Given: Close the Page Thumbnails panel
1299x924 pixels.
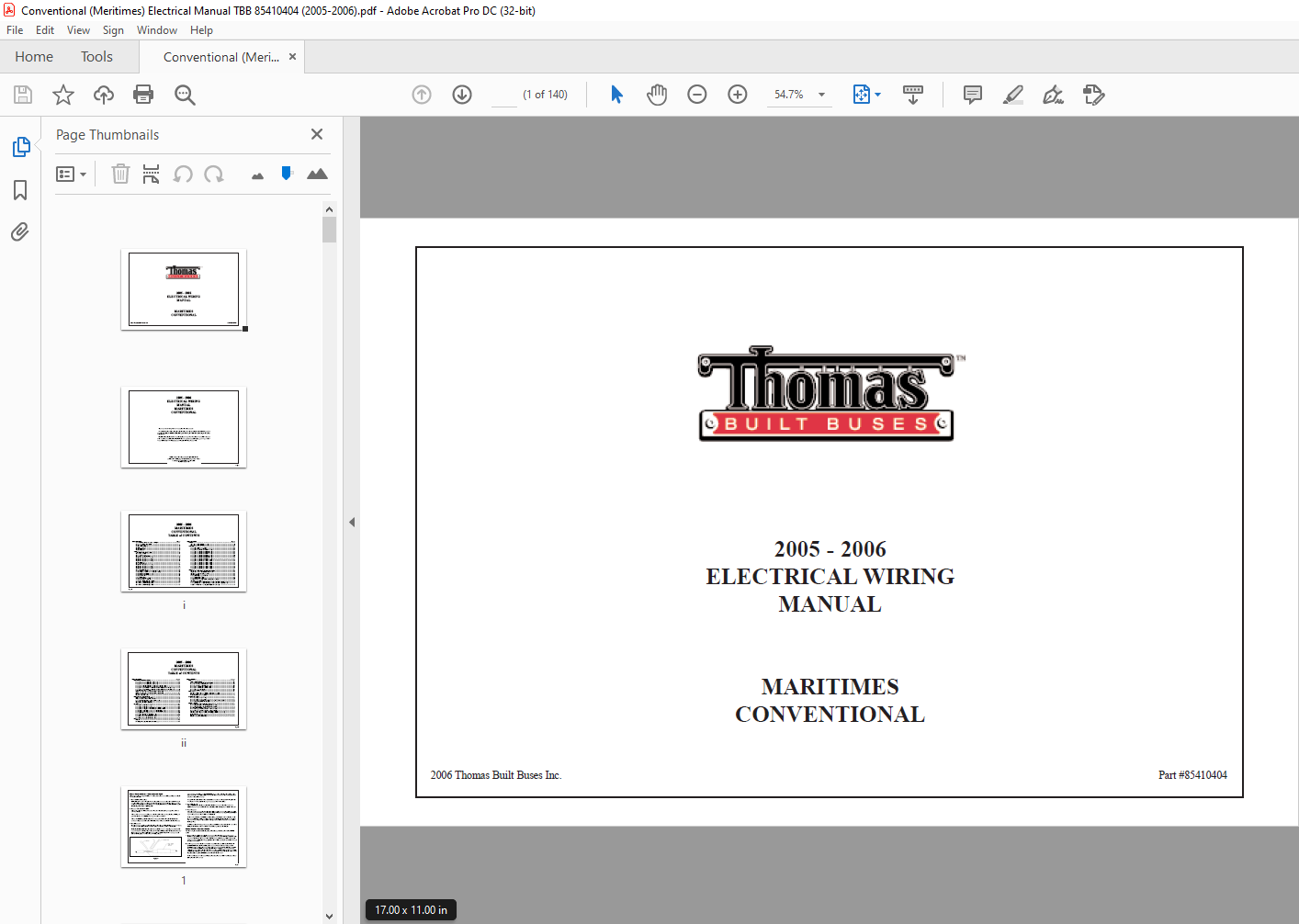Looking at the screenshot, I should coord(317,134).
